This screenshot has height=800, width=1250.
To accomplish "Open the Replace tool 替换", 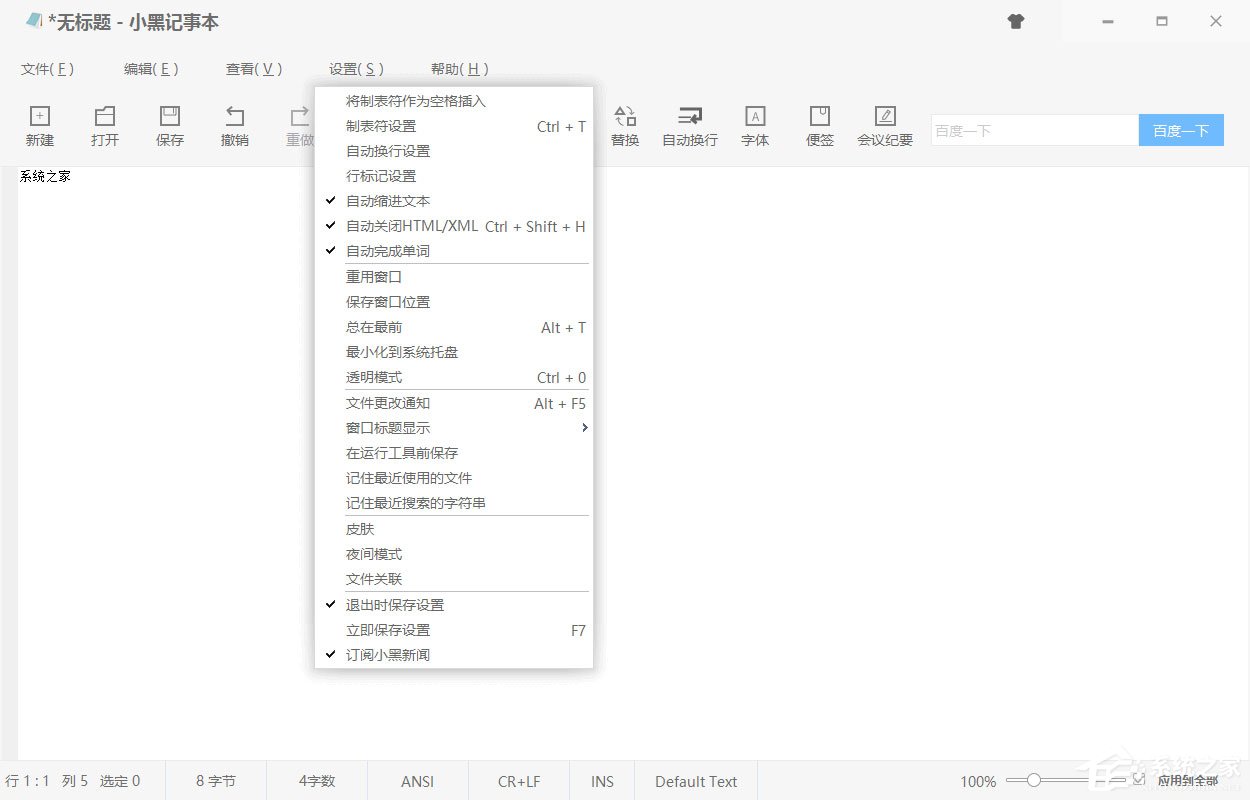I will click(x=624, y=125).
